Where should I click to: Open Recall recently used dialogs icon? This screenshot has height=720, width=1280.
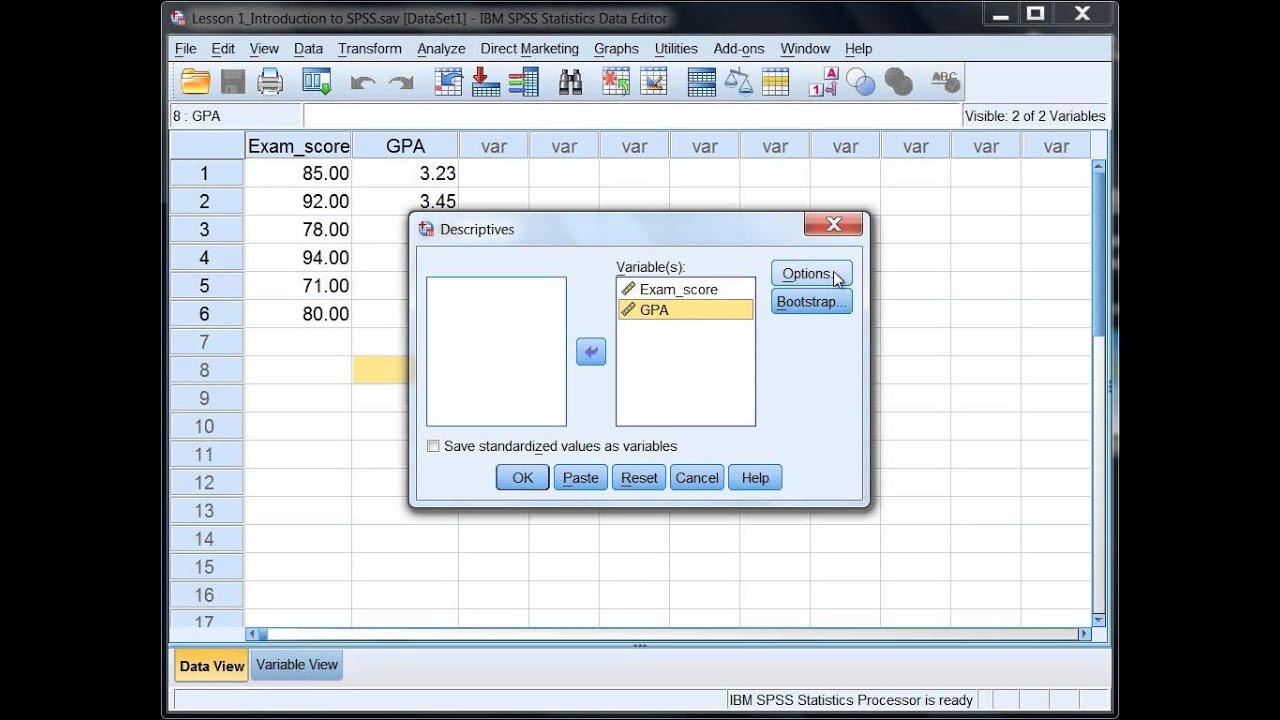[x=317, y=82]
